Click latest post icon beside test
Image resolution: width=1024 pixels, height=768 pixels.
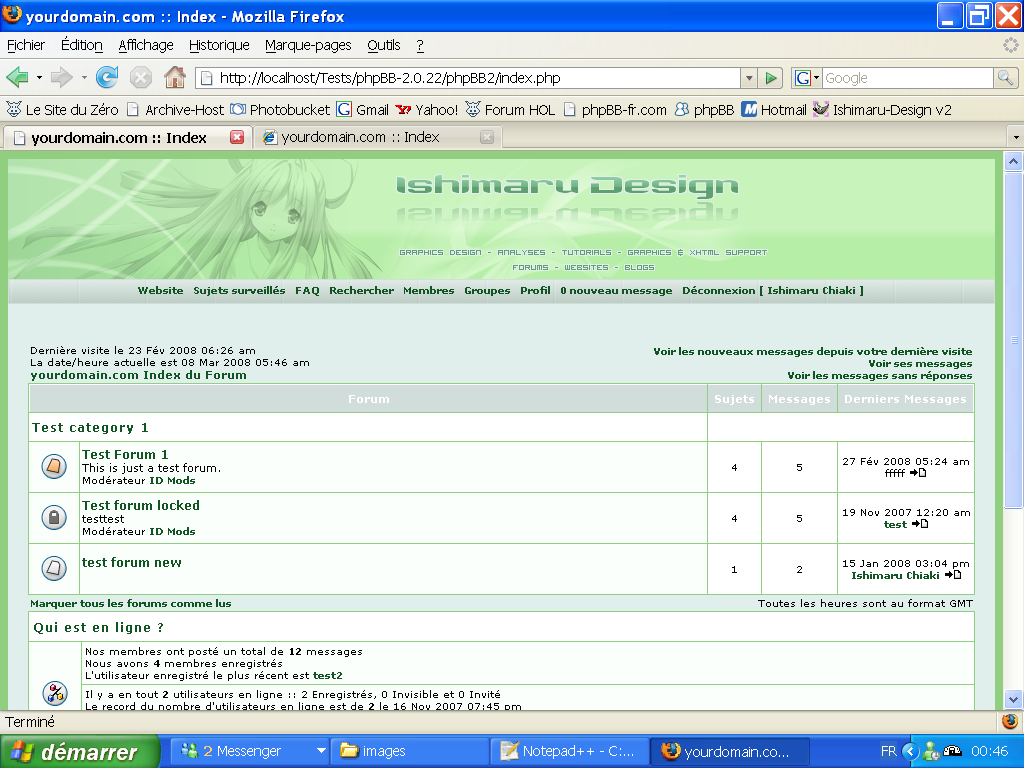pyautogui.click(x=920, y=524)
